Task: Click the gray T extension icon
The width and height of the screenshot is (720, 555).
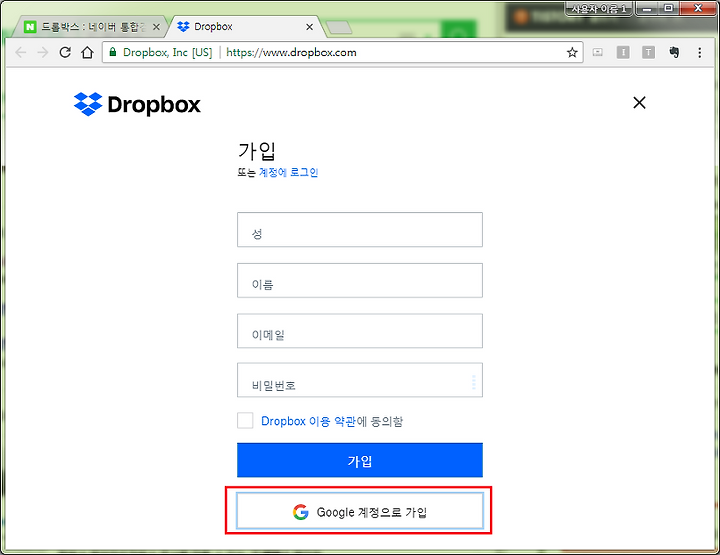Action: click(x=648, y=52)
